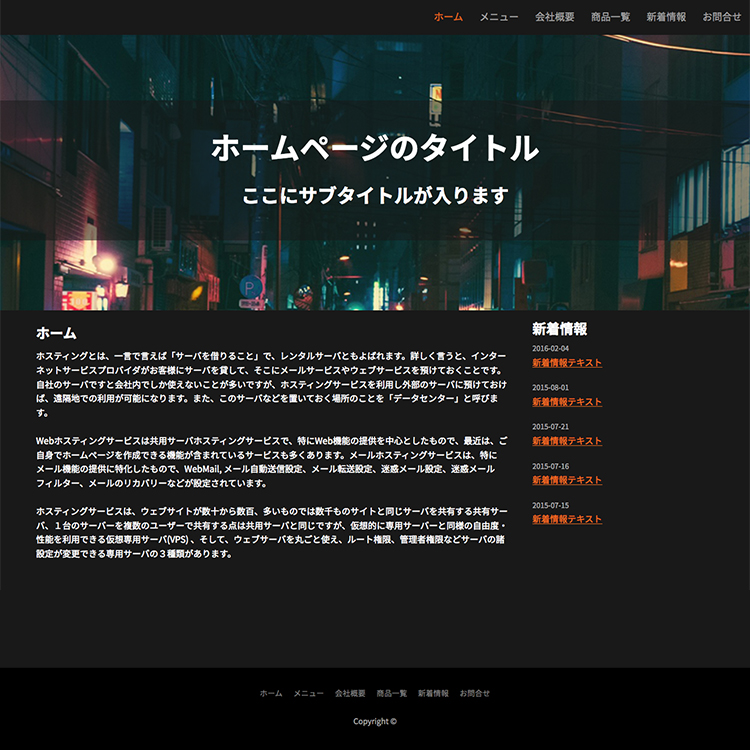
Task: Open 新着情報 in the header navigation
Action: point(666,17)
